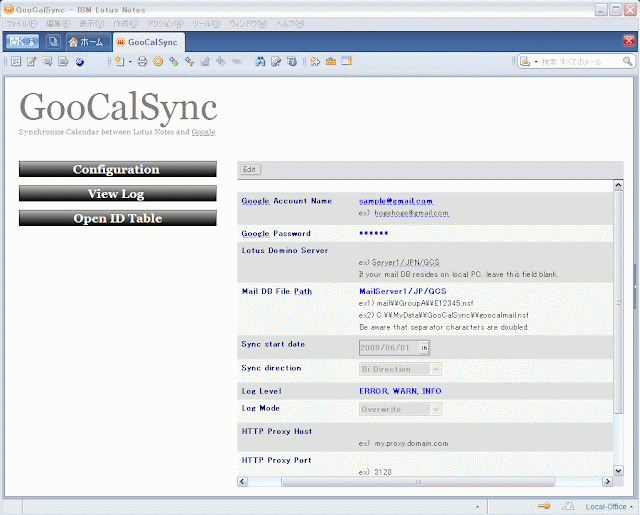Open the ファイル(F) menu

click(22, 24)
